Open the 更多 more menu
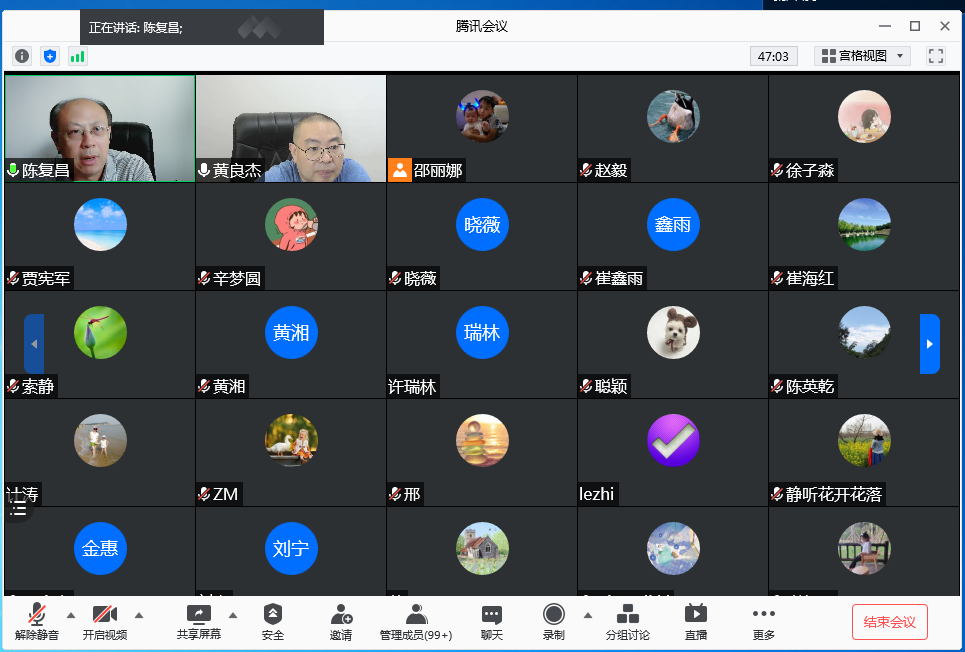 (763, 621)
